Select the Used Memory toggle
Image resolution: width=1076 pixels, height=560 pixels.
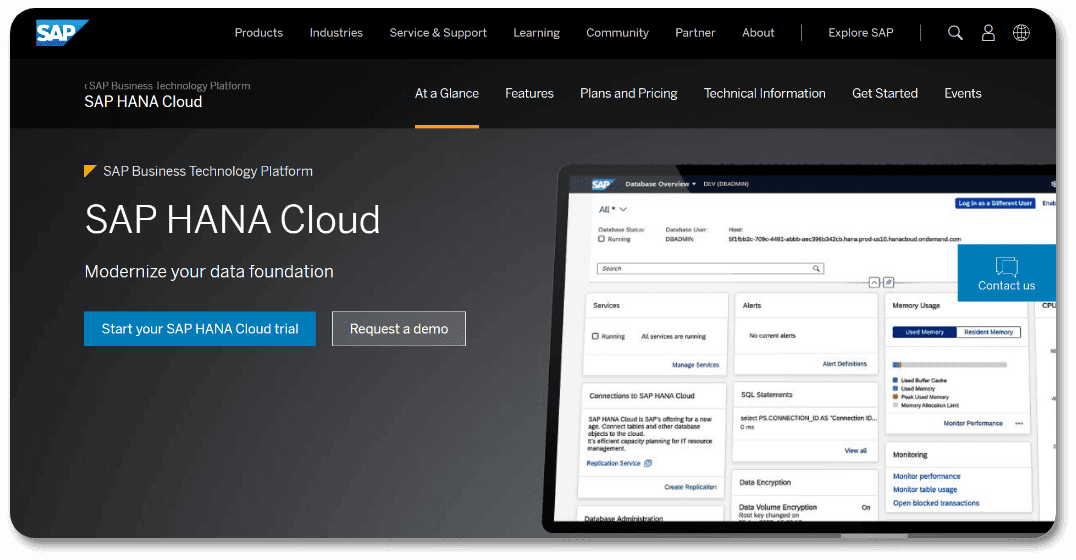coord(924,332)
